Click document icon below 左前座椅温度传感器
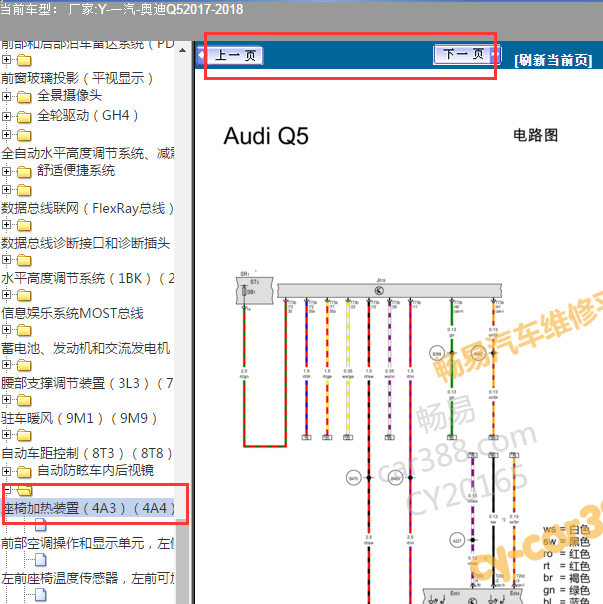This screenshot has height=604, width=603. click(40, 595)
